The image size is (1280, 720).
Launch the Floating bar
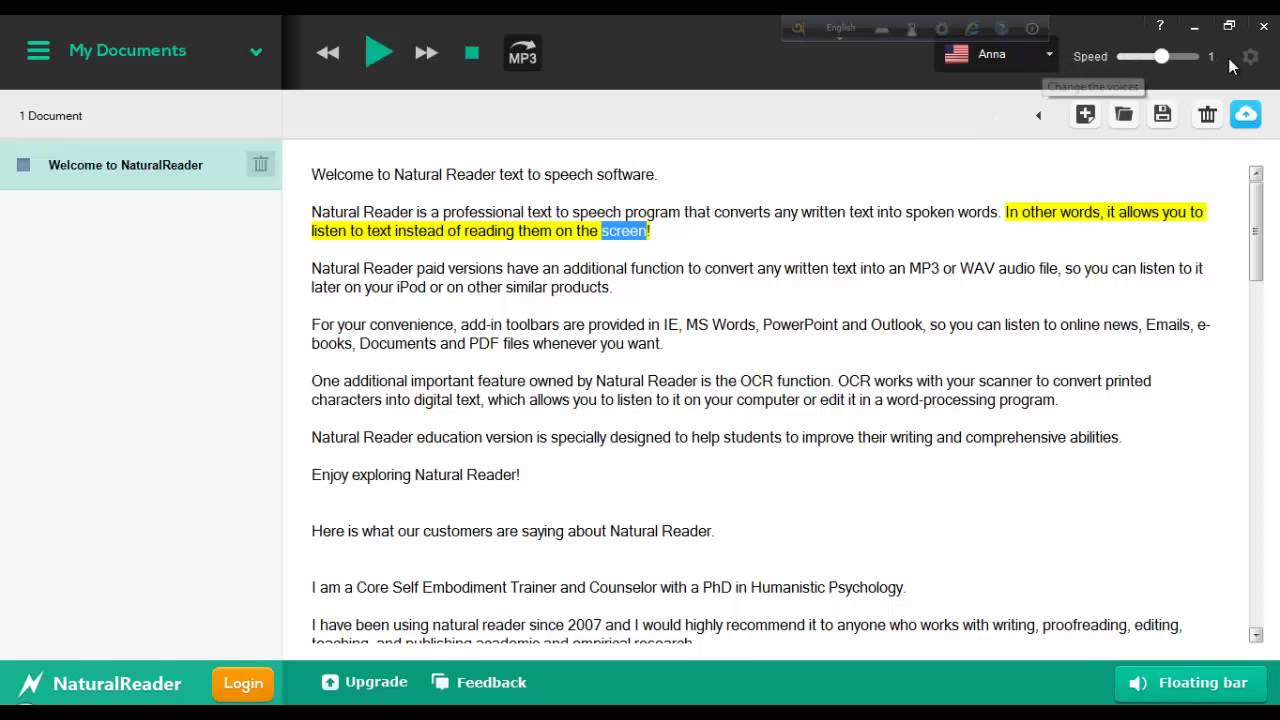click(1188, 683)
